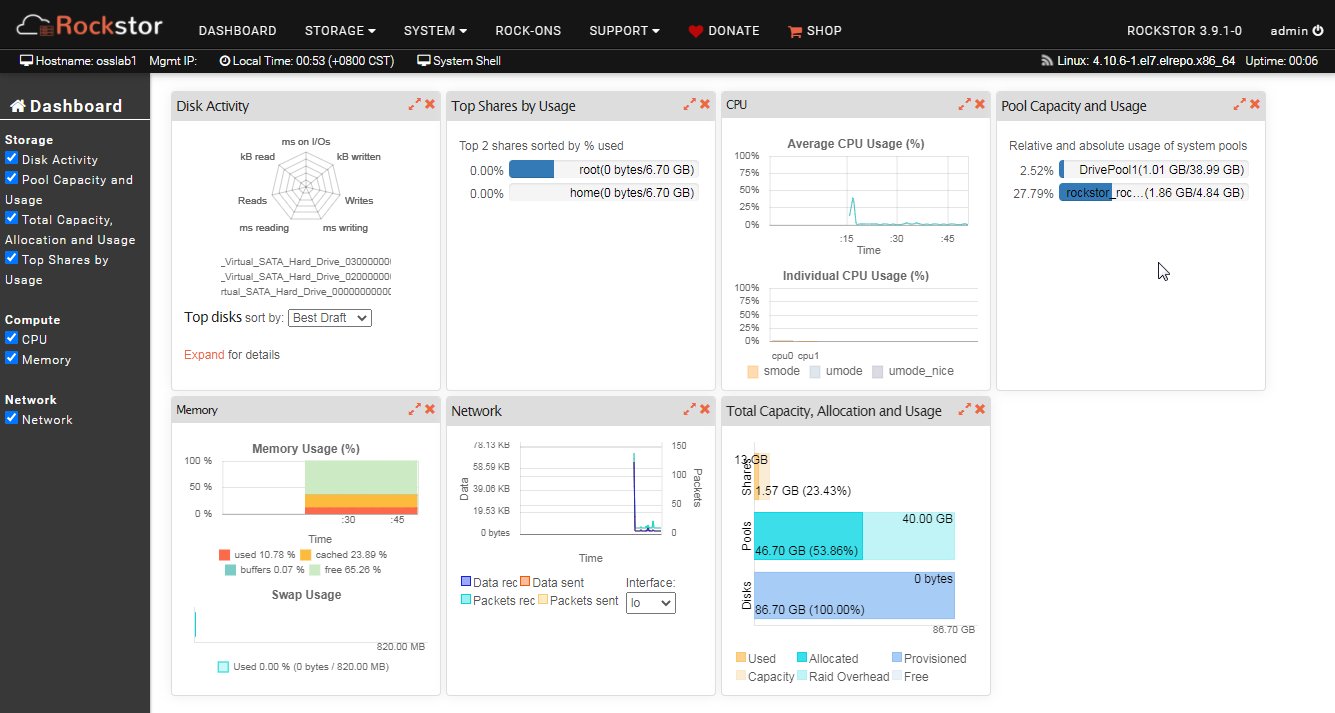
Task: Open the STORAGE dropdown menu
Action: coord(340,31)
